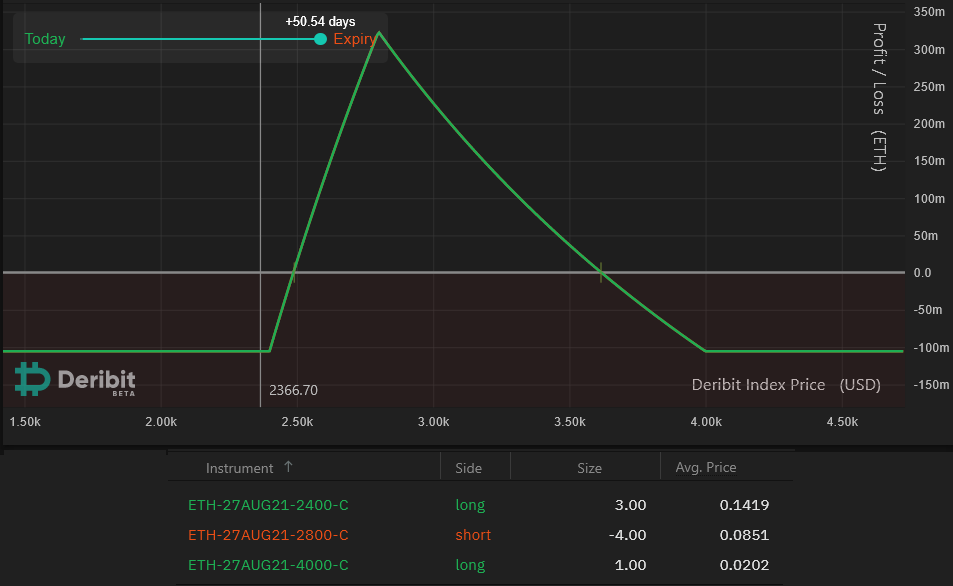Select the Today label on time slider
Image resolution: width=953 pixels, height=586 pixels.
point(45,39)
